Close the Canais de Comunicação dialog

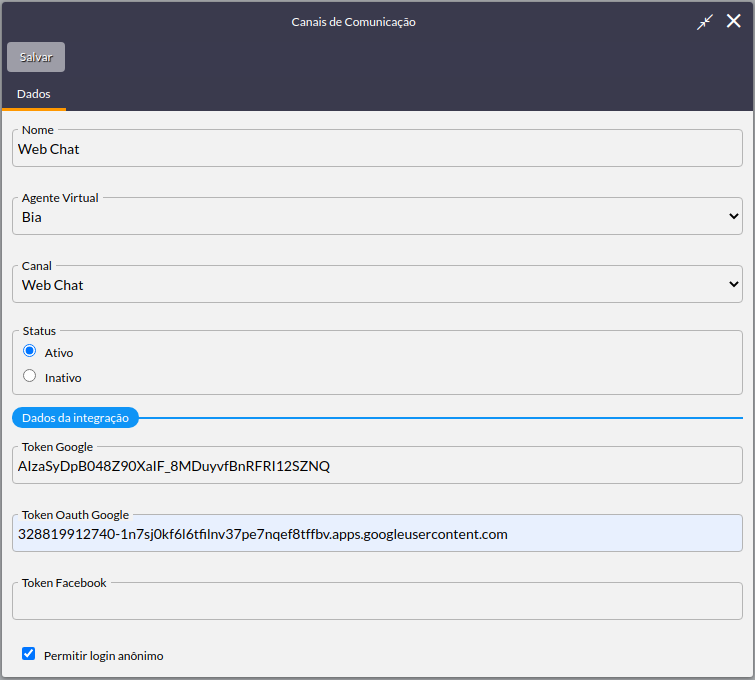coord(733,21)
